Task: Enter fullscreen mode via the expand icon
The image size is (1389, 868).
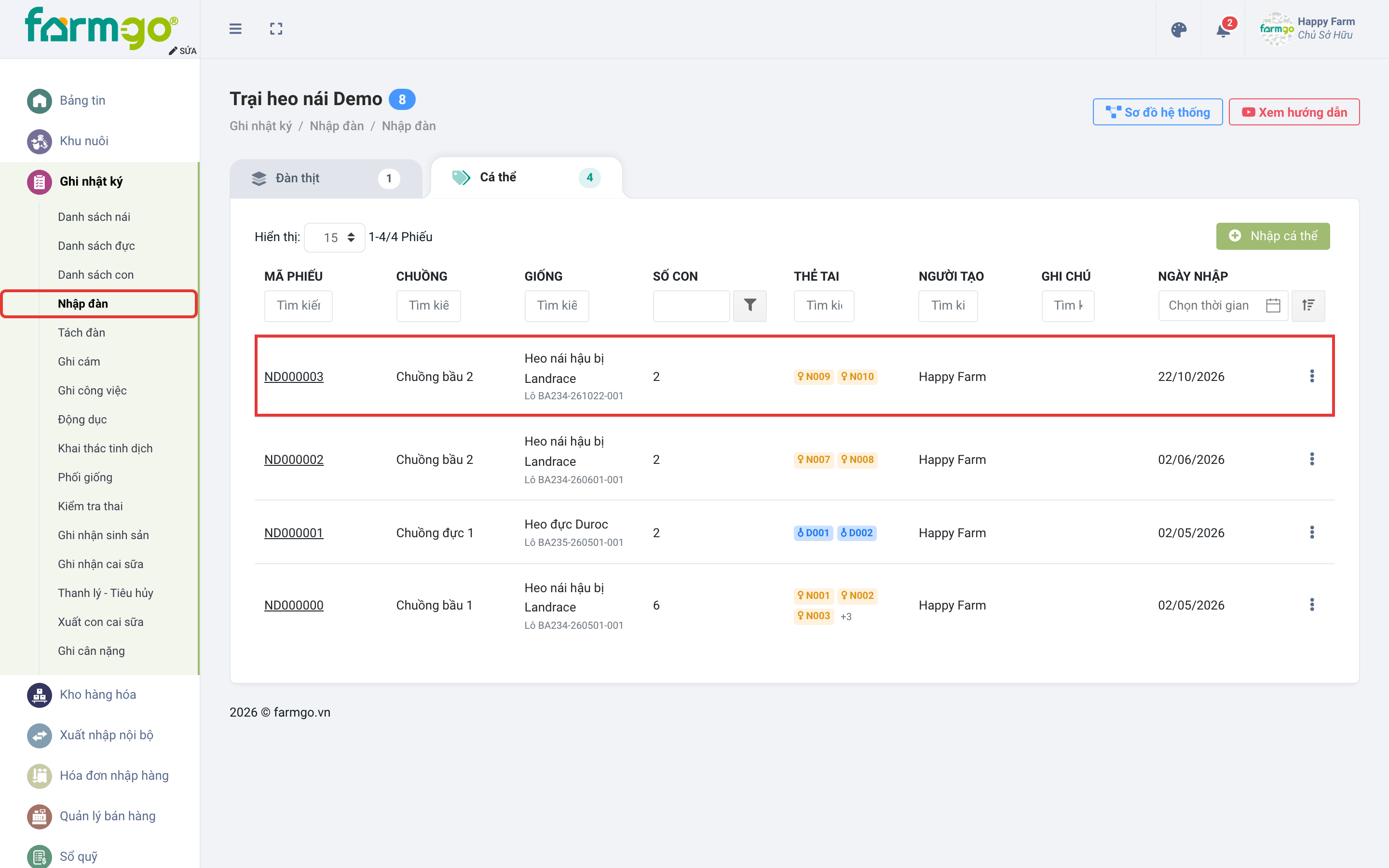Action: pos(276,29)
